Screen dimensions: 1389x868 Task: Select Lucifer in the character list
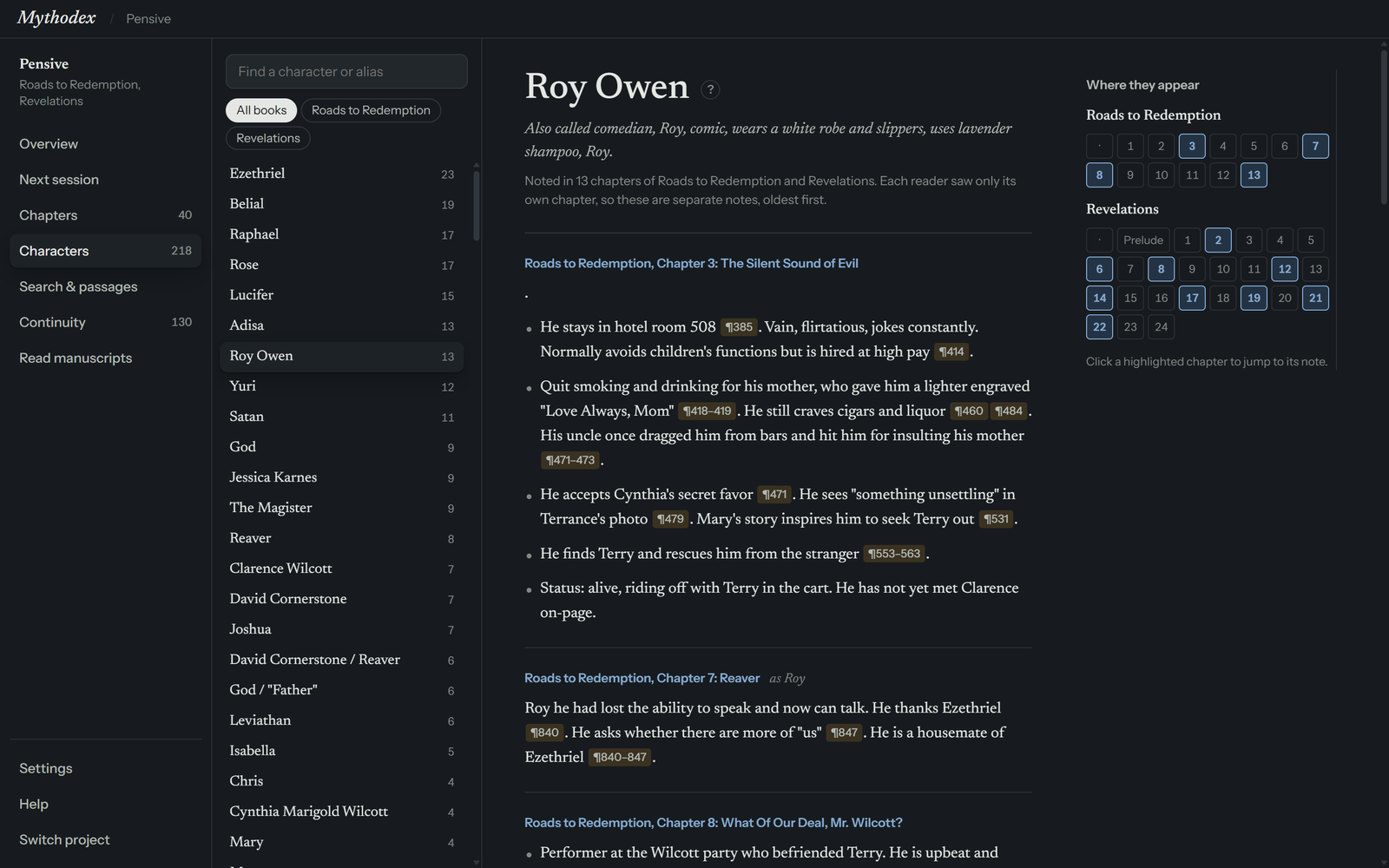pos(342,295)
